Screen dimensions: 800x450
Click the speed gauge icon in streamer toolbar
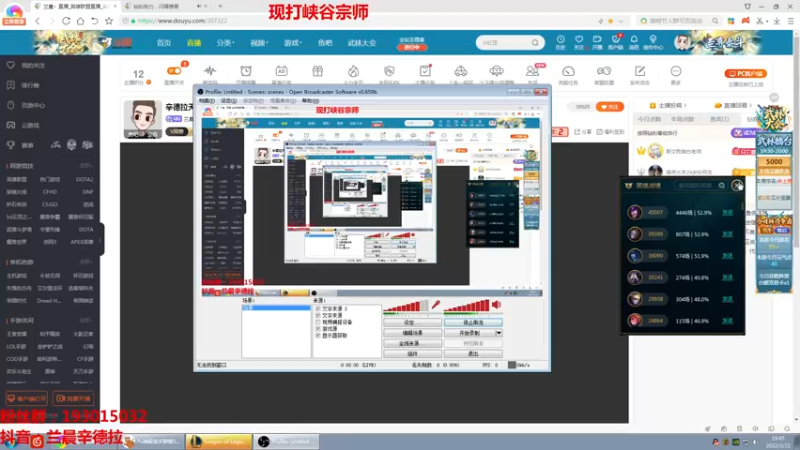click(x=568, y=71)
